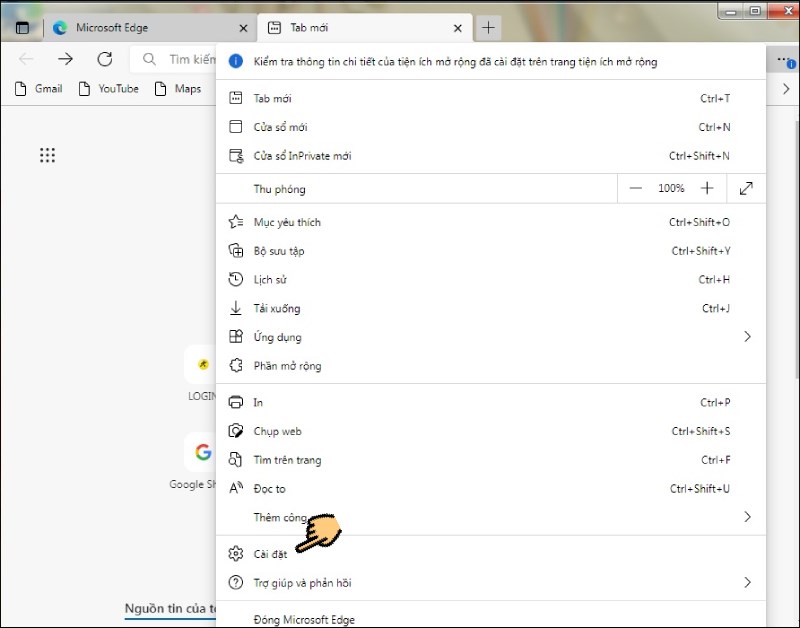Open the tab actions menu icon
Screen dimensions: 800x628
22,28
